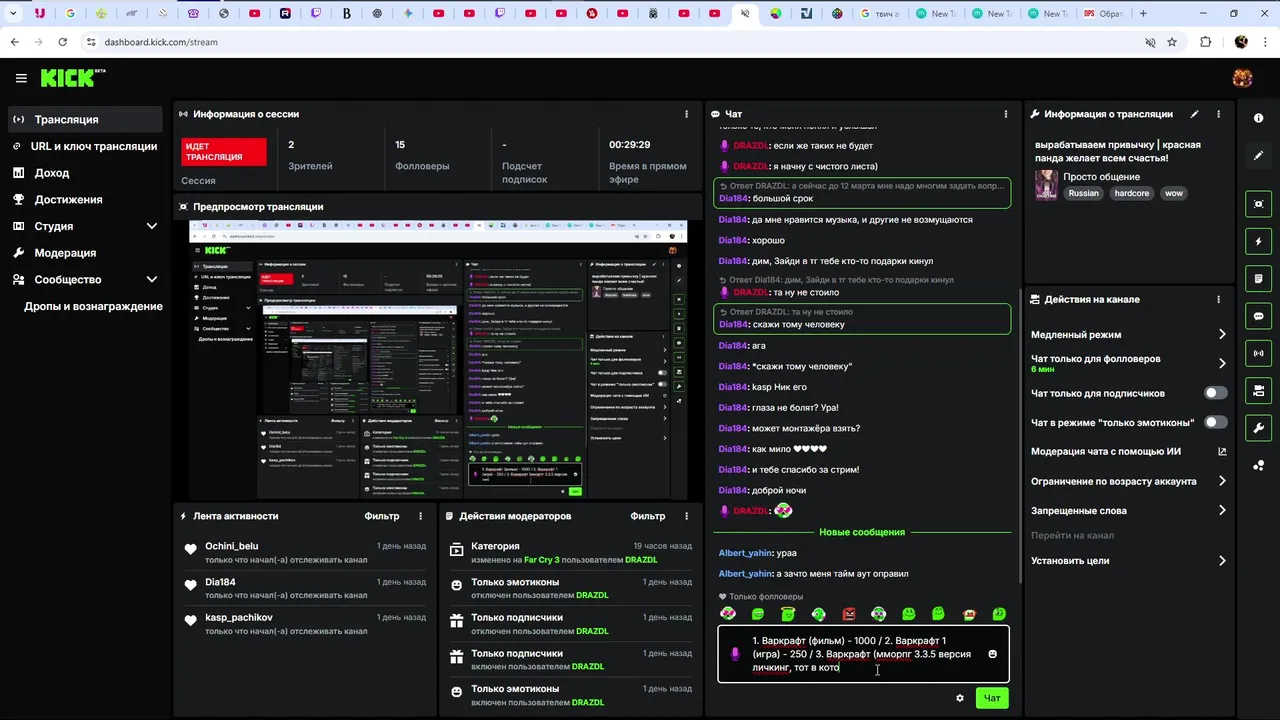Viewport: 1280px width, 720px height.
Task: Open Дропы и вознаграждение page
Action: 93,306
